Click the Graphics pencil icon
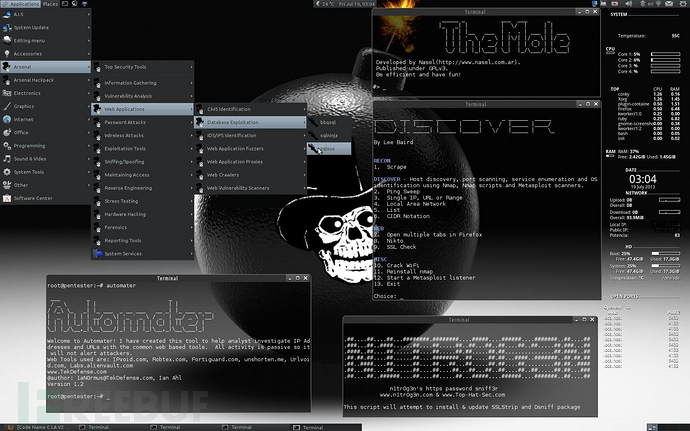This screenshot has width=690, height=431. tap(7, 106)
